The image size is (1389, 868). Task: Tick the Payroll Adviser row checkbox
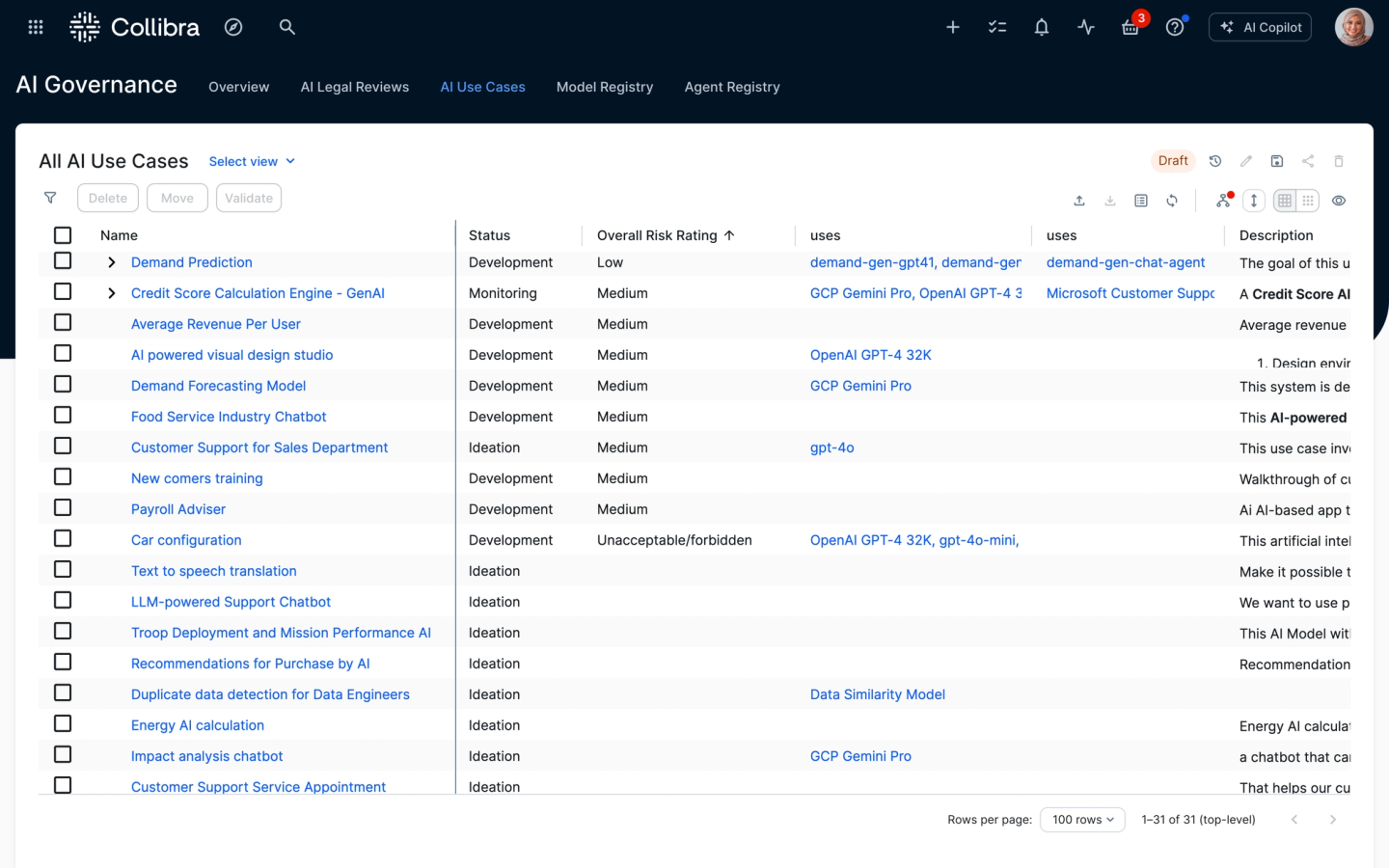pos(63,508)
